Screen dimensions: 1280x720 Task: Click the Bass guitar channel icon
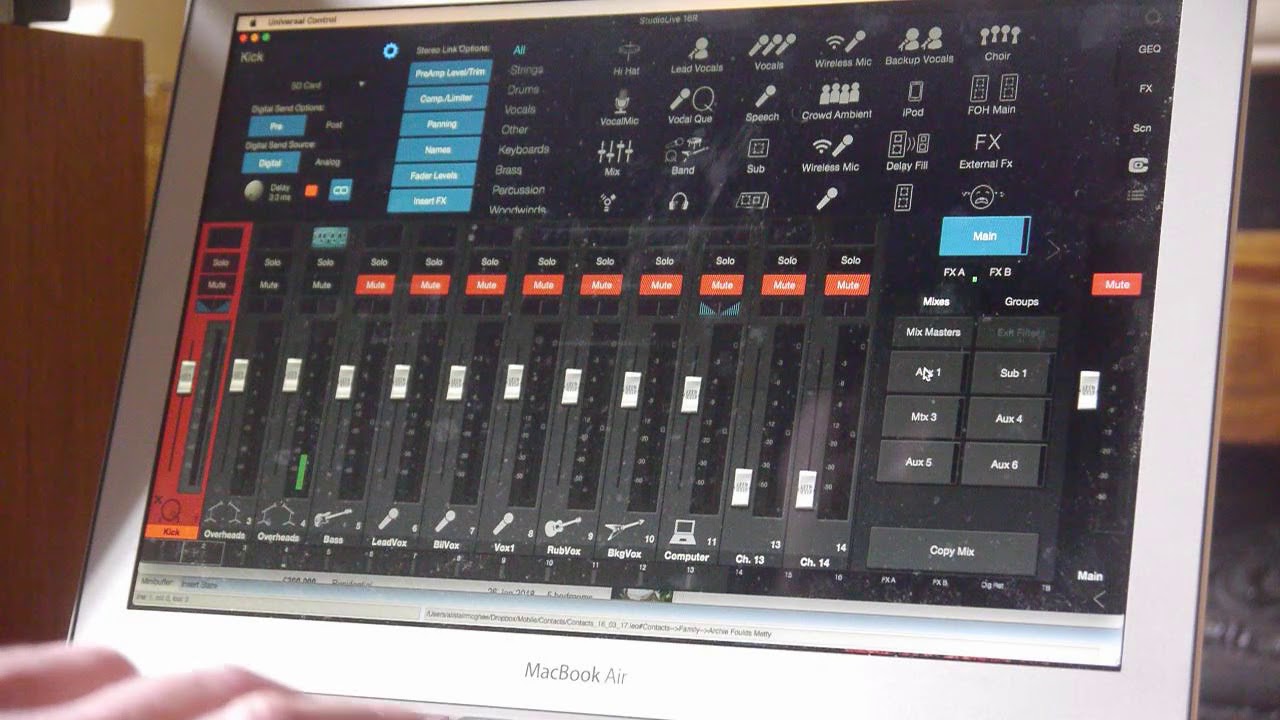point(333,518)
